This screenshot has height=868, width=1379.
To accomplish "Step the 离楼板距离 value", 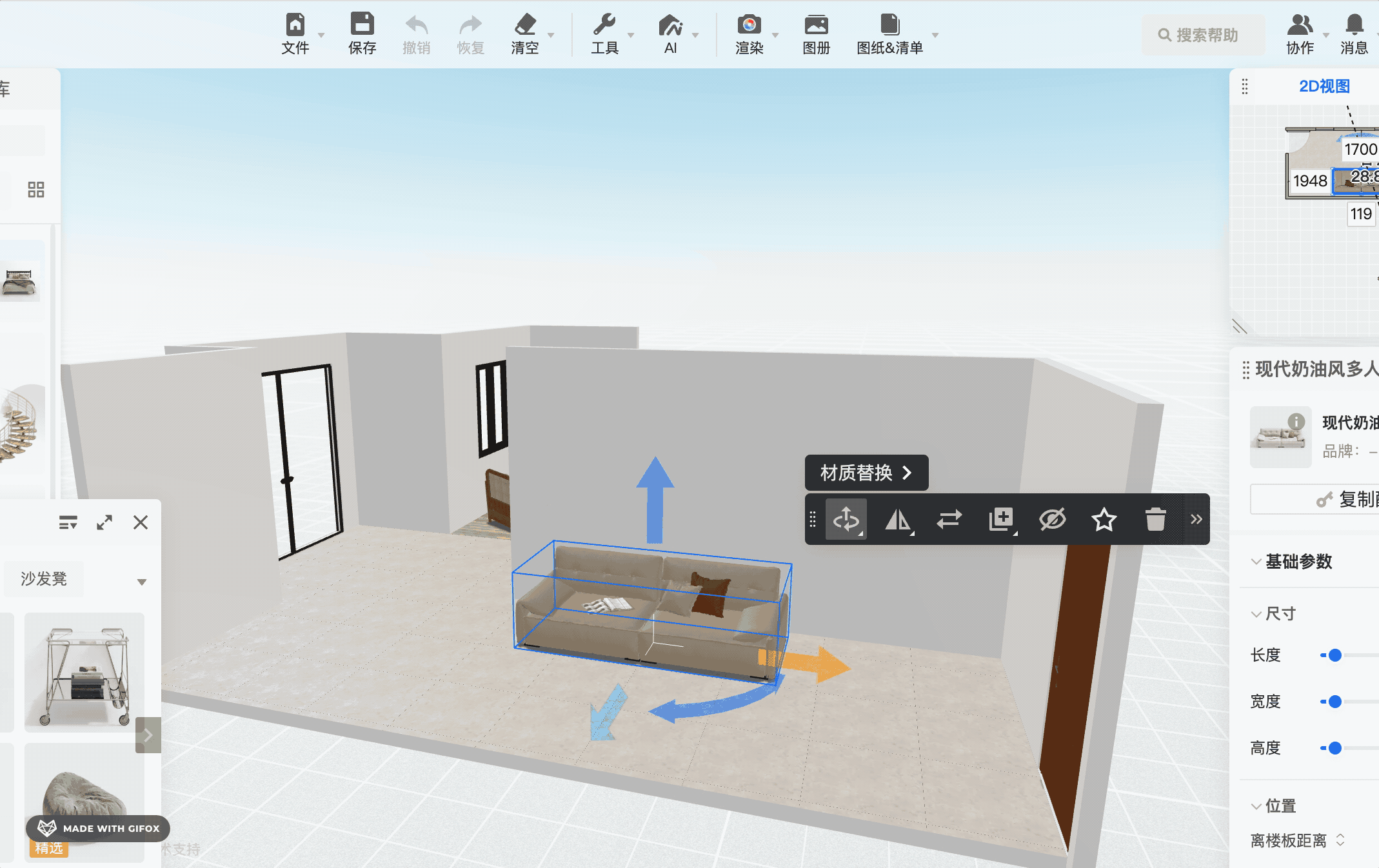I will tap(1340, 840).
